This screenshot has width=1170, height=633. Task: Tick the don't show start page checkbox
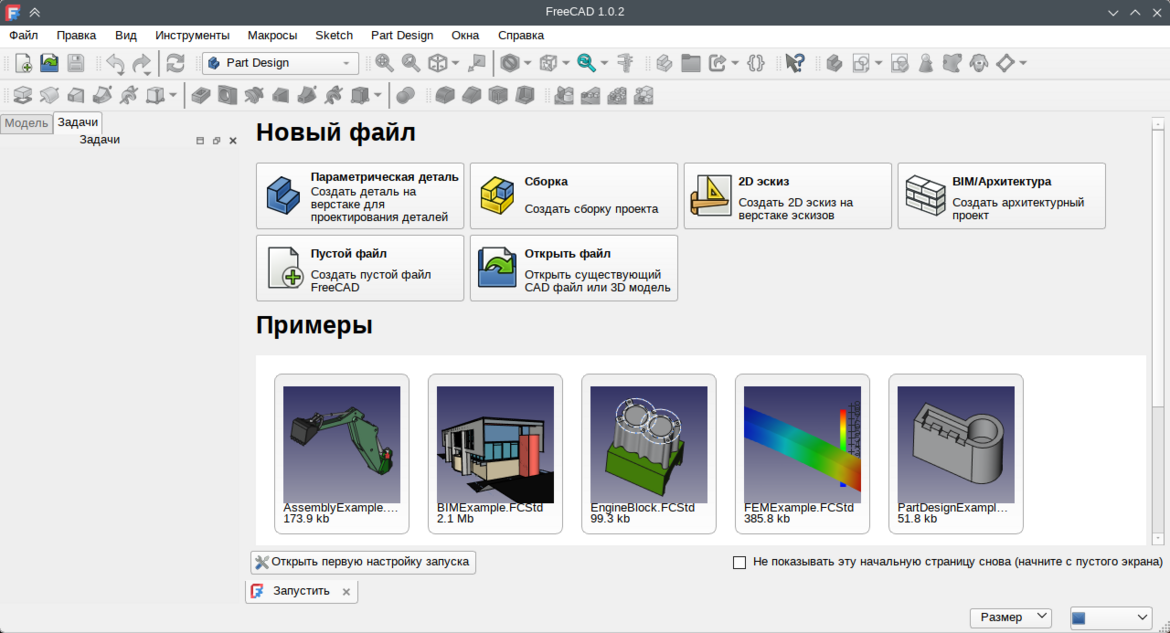(739, 562)
